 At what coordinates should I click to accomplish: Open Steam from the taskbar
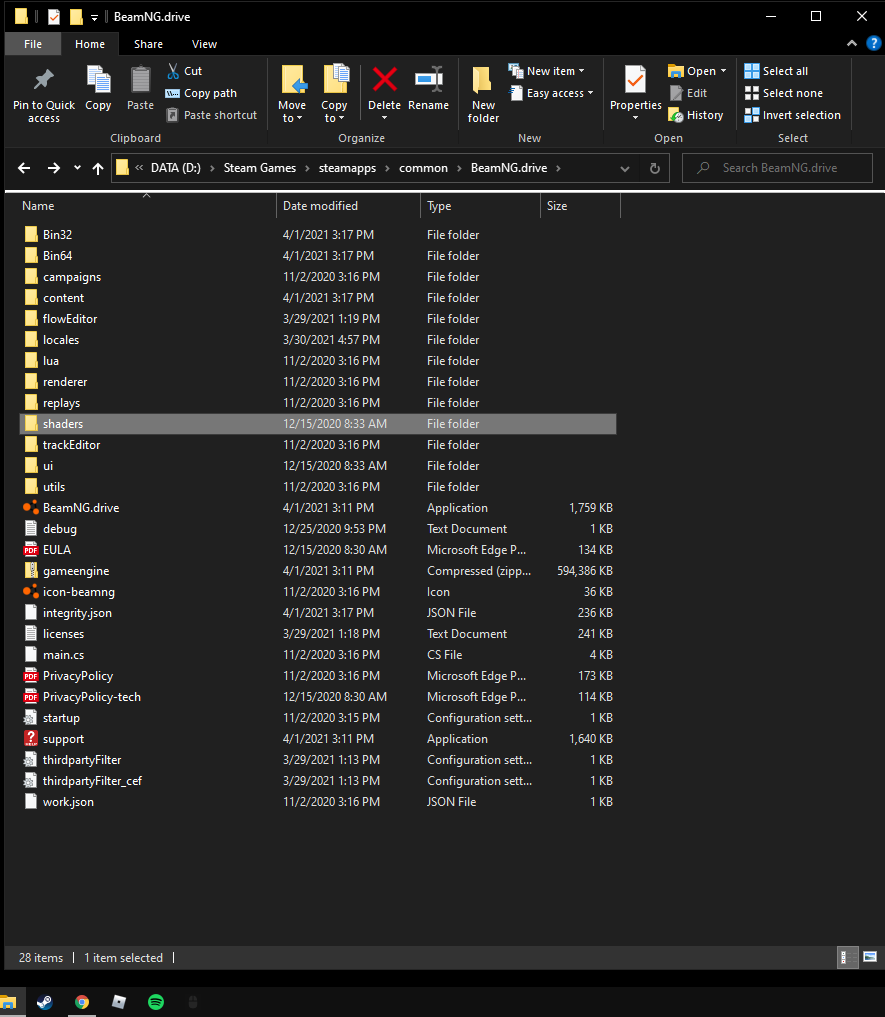44,1001
